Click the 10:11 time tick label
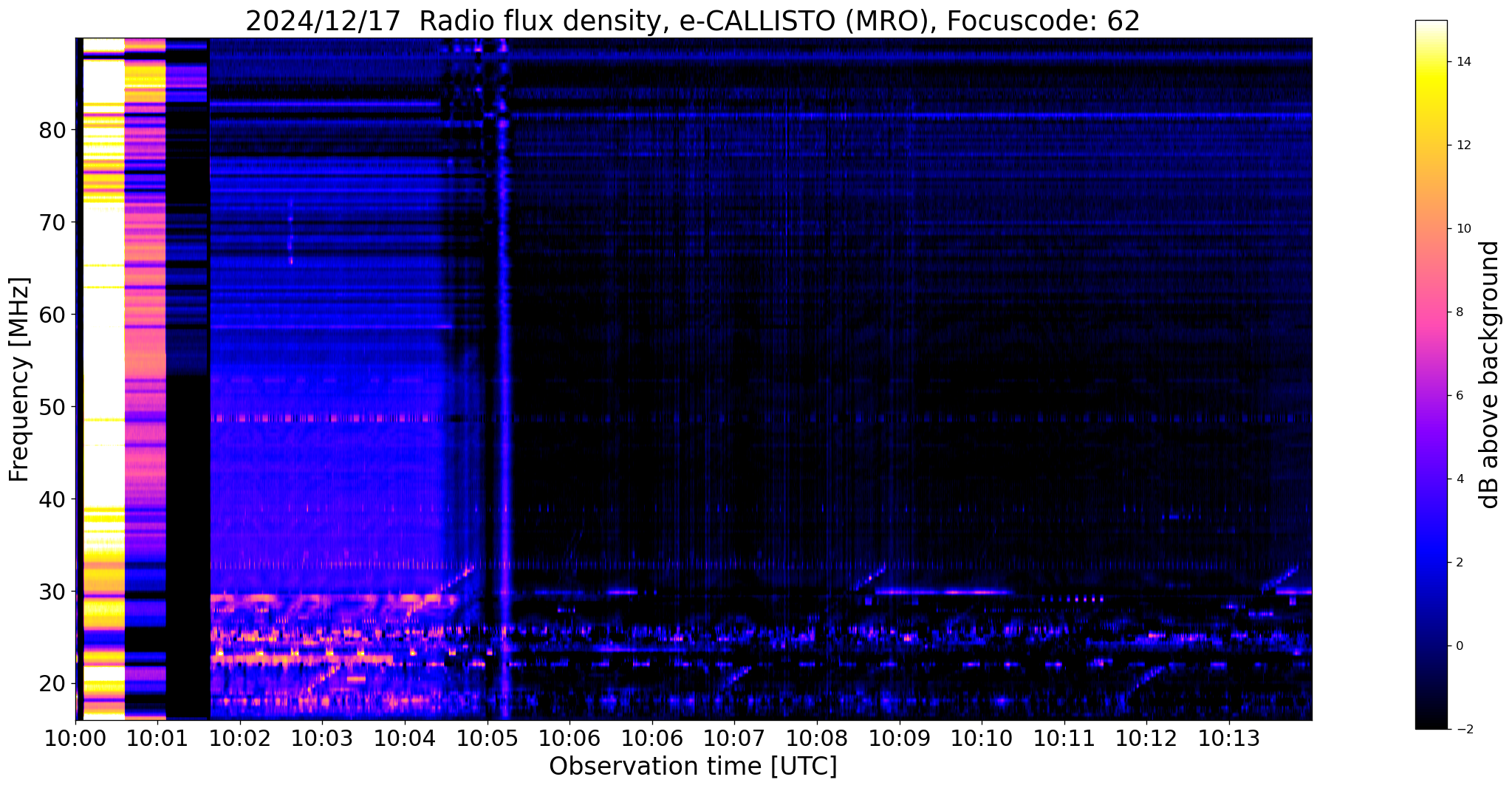Viewport: 1512px width, 788px height. [x=1064, y=739]
